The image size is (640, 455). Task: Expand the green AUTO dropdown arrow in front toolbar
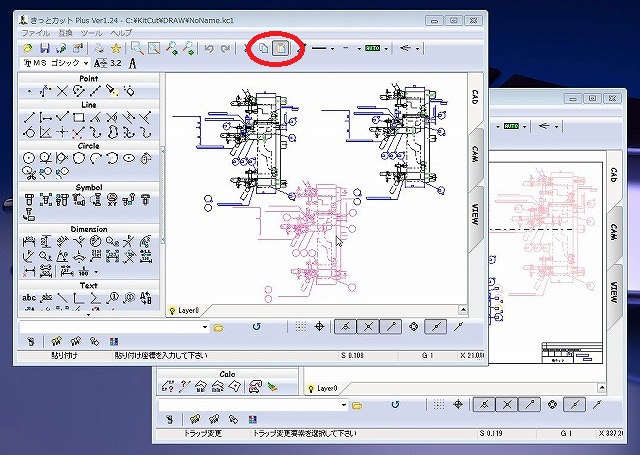tap(386, 49)
